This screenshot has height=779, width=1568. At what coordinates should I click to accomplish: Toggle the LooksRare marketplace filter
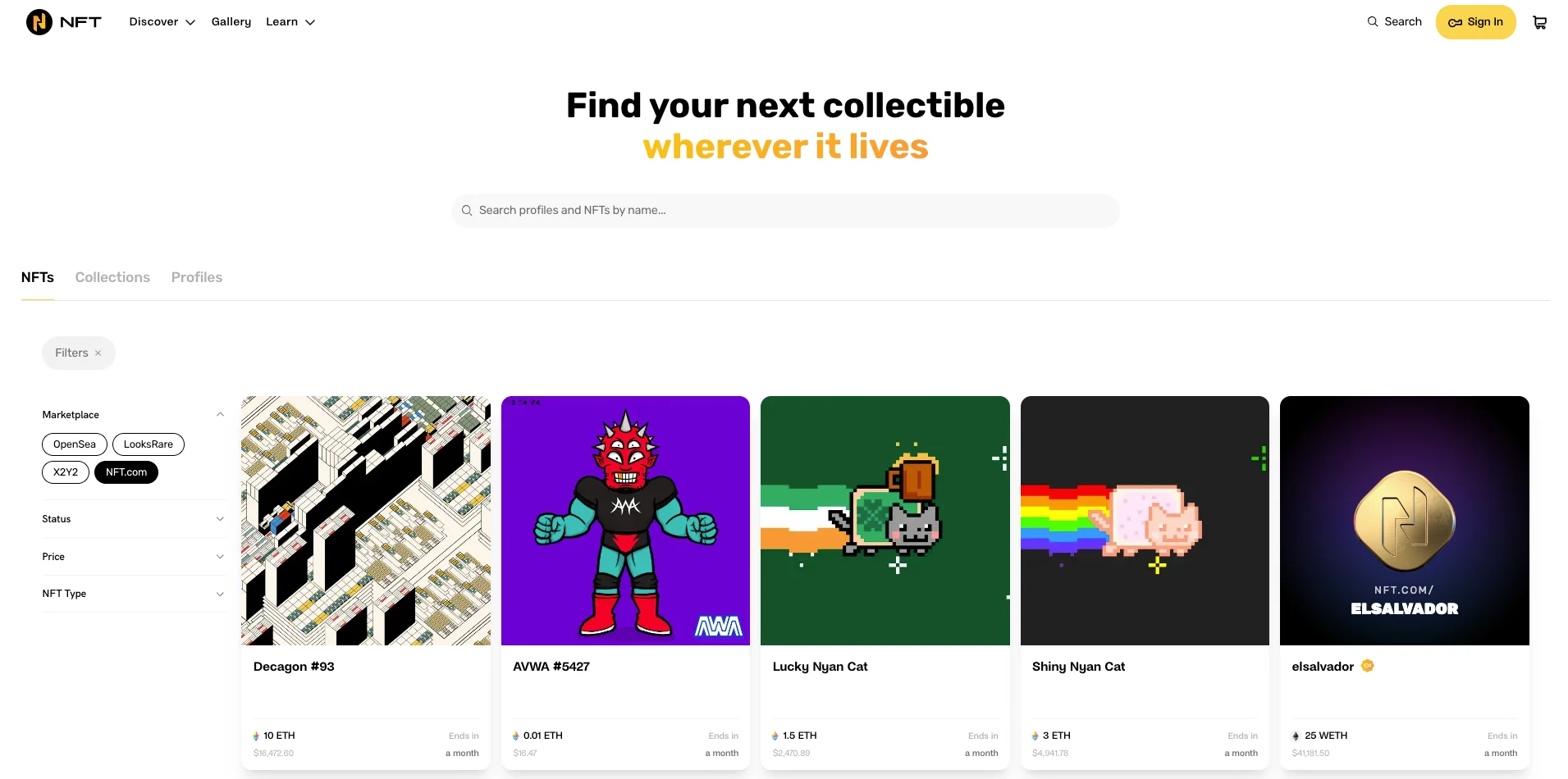click(x=149, y=444)
